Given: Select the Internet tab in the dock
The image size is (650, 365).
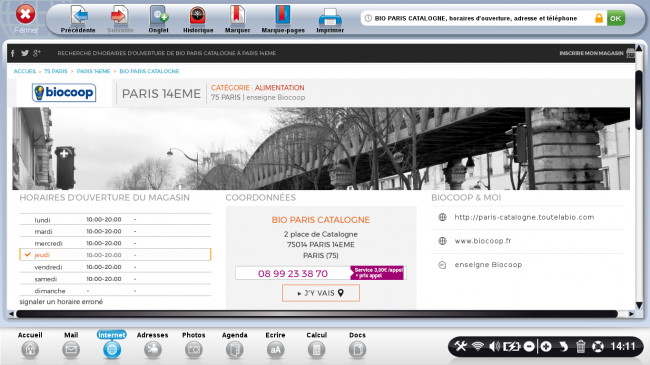Looking at the screenshot, I should click(112, 345).
